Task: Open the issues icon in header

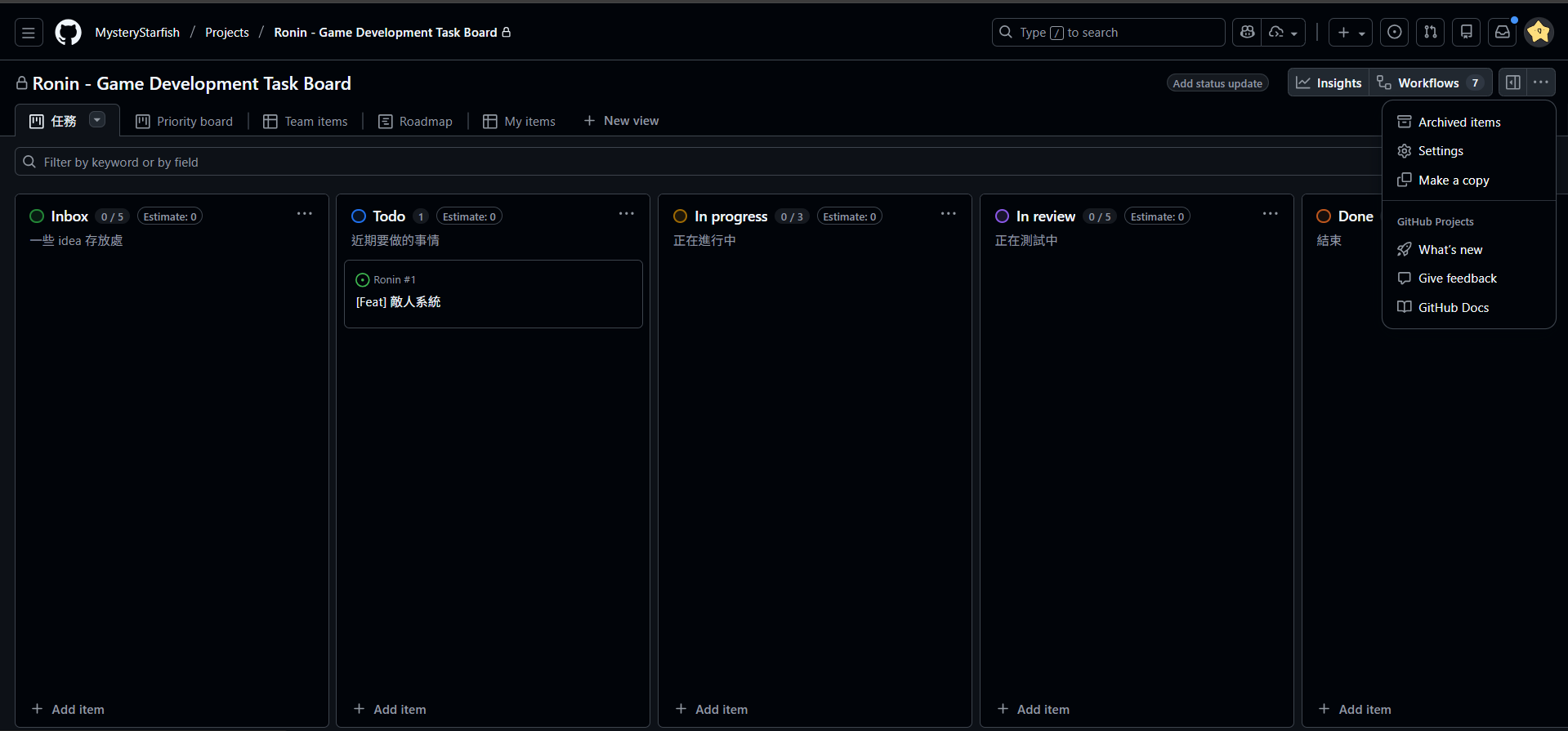Action: pos(1395,33)
